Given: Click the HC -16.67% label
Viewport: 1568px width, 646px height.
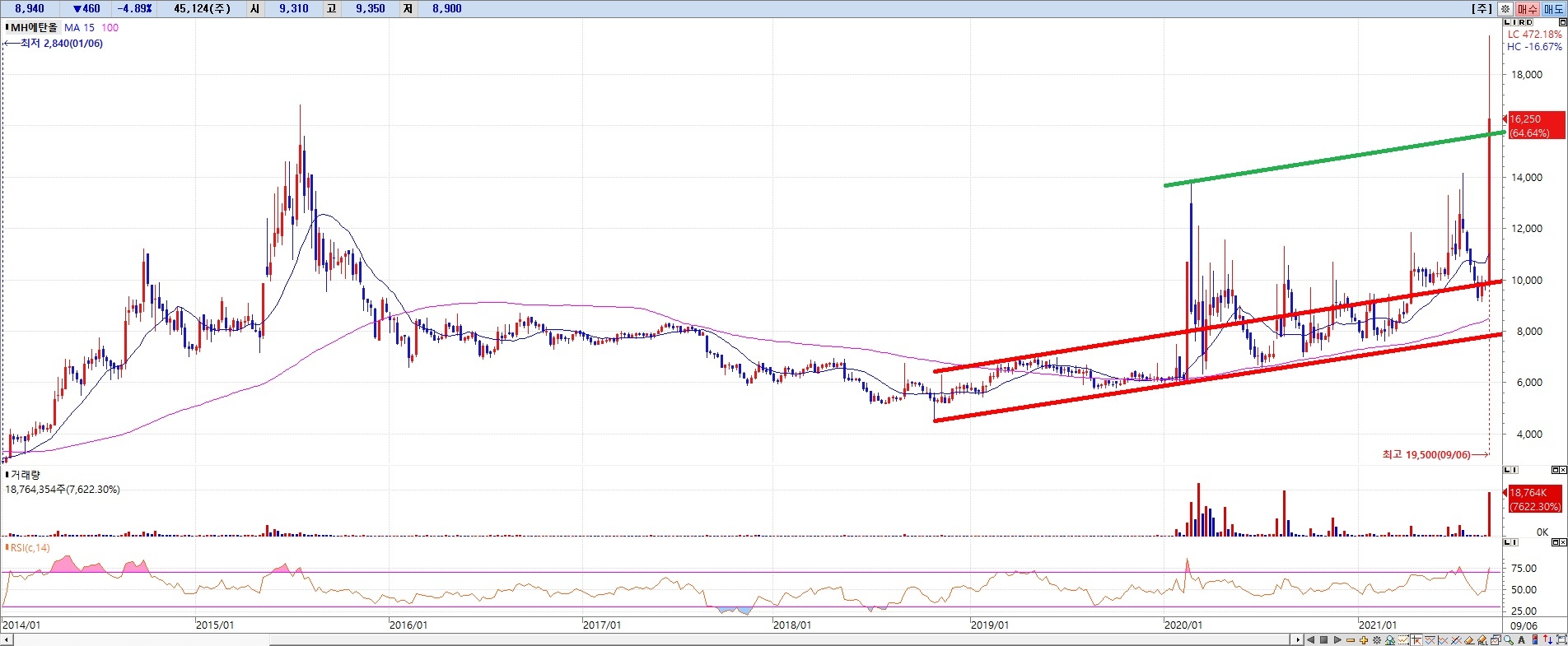Looking at the screenshot, I should pos(1534,47).
